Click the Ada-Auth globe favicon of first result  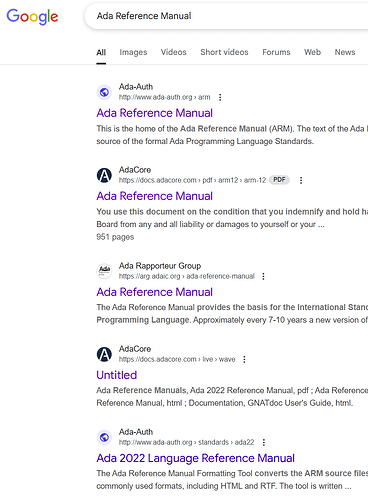click(104, 92)
